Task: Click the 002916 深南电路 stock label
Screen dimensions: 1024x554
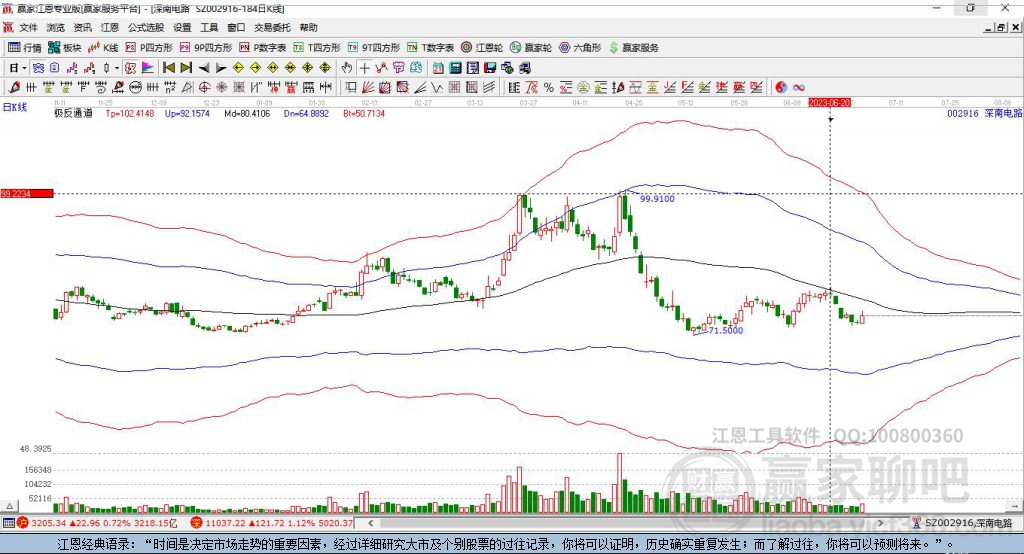Action: coord(984,113)
